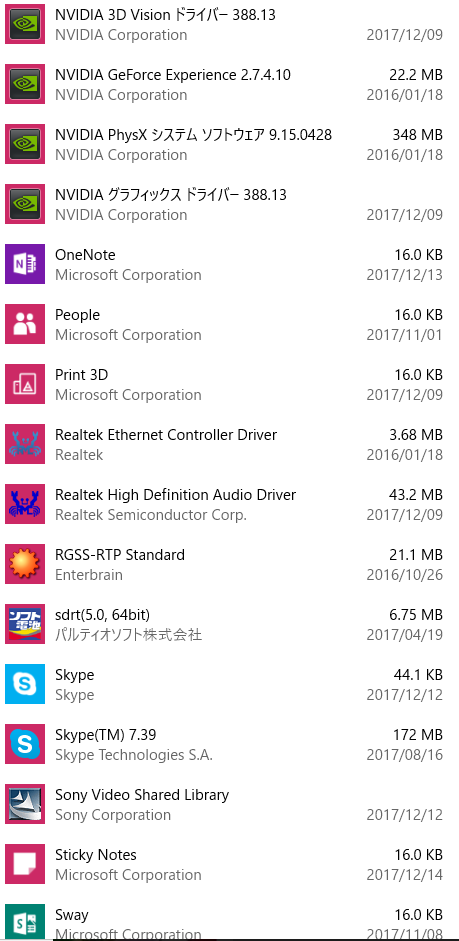Click the Skype(TM) 7.39 icon
The image size is (459, 941).
click(25, 744)
